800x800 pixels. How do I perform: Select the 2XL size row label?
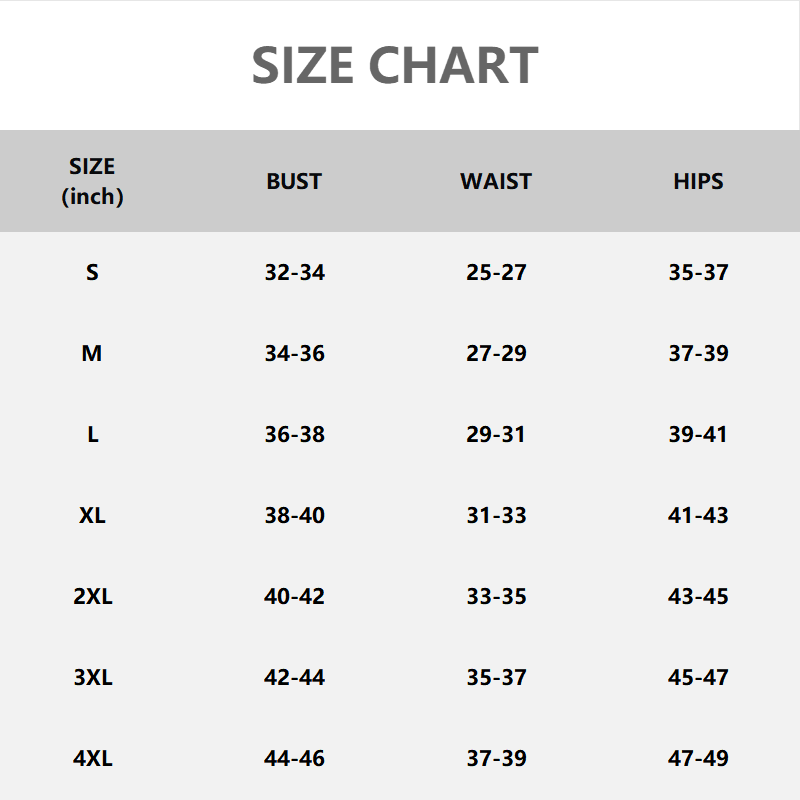pos(92,596)
